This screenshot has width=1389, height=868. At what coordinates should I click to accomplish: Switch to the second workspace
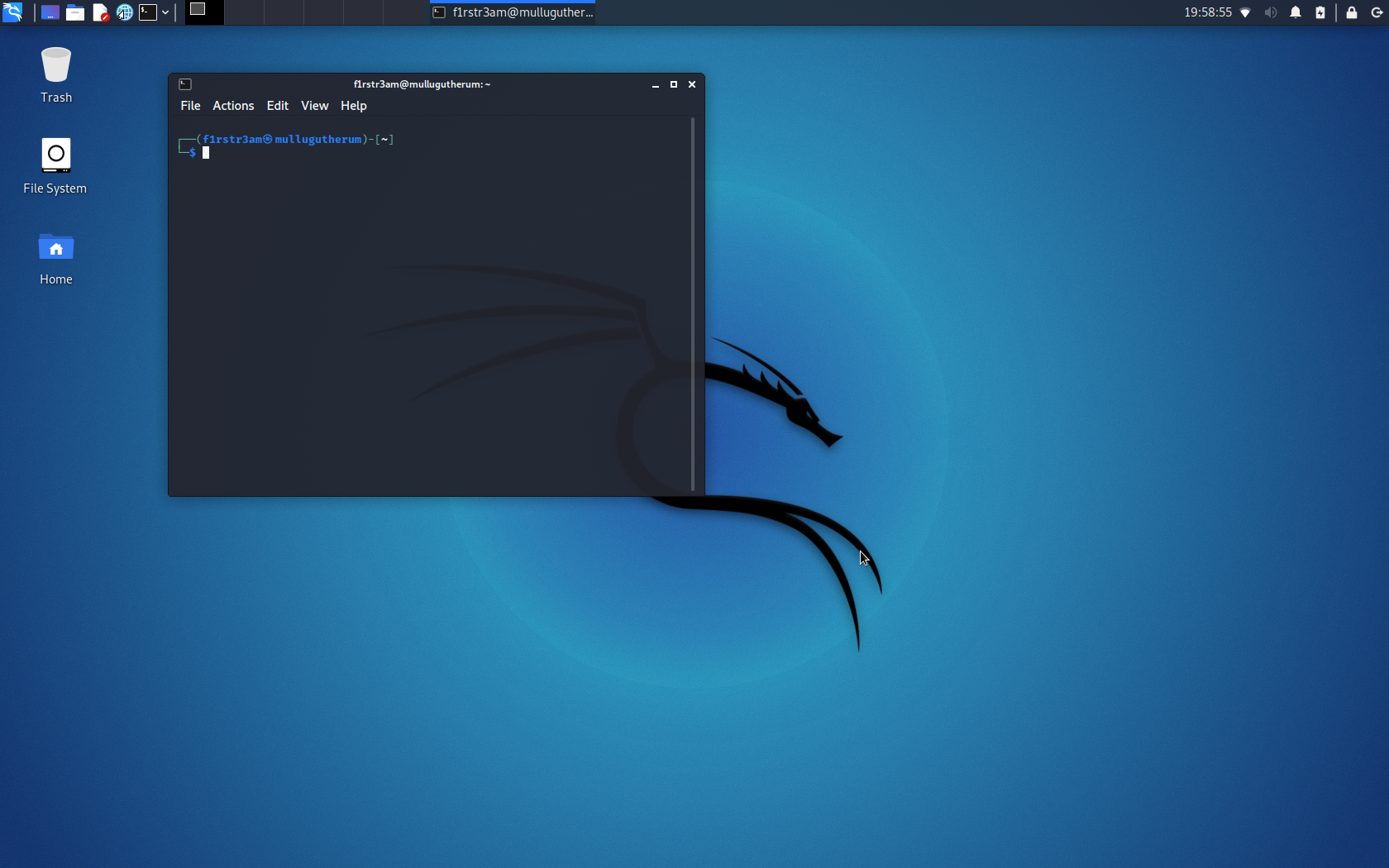tap(244, 12)
